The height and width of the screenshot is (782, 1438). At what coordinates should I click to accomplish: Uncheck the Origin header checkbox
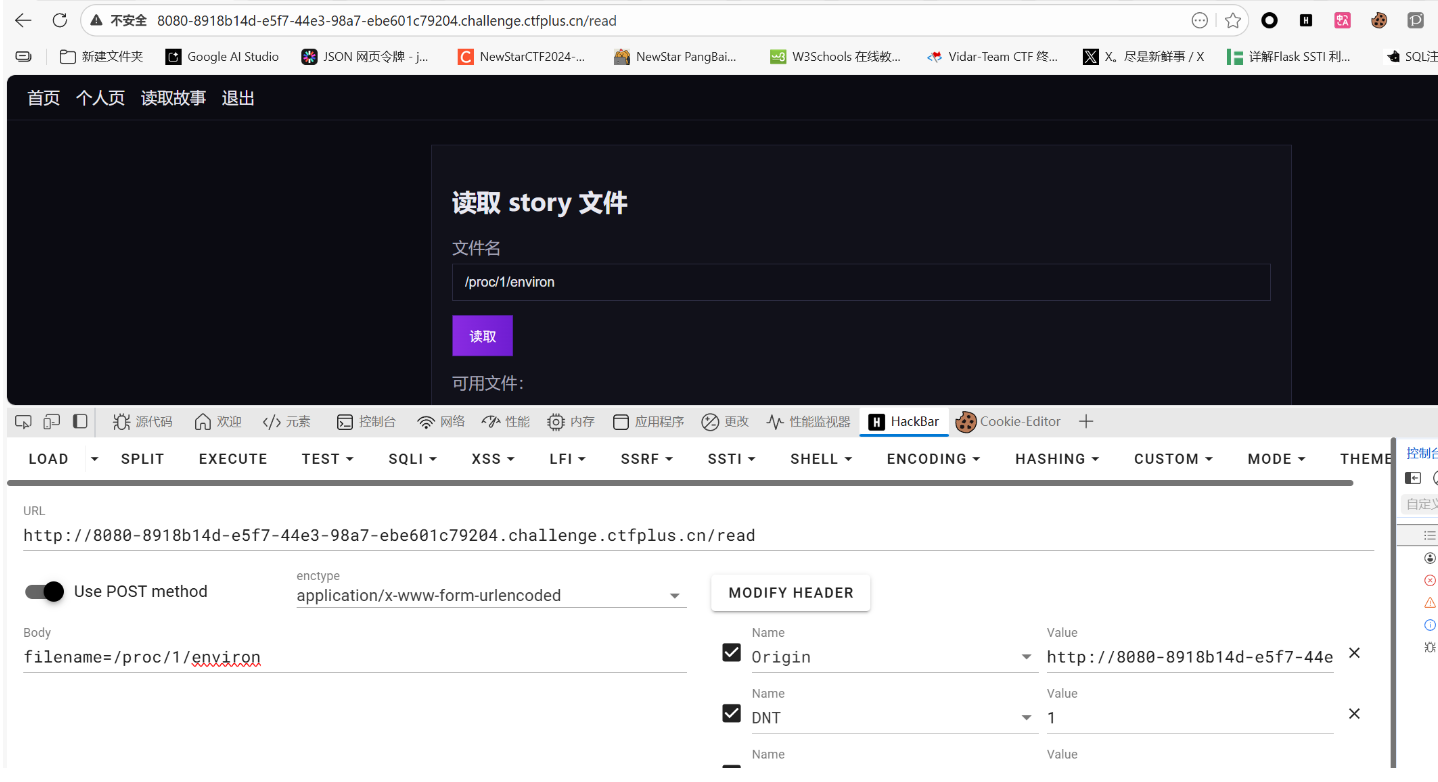[x=731, y=653]
